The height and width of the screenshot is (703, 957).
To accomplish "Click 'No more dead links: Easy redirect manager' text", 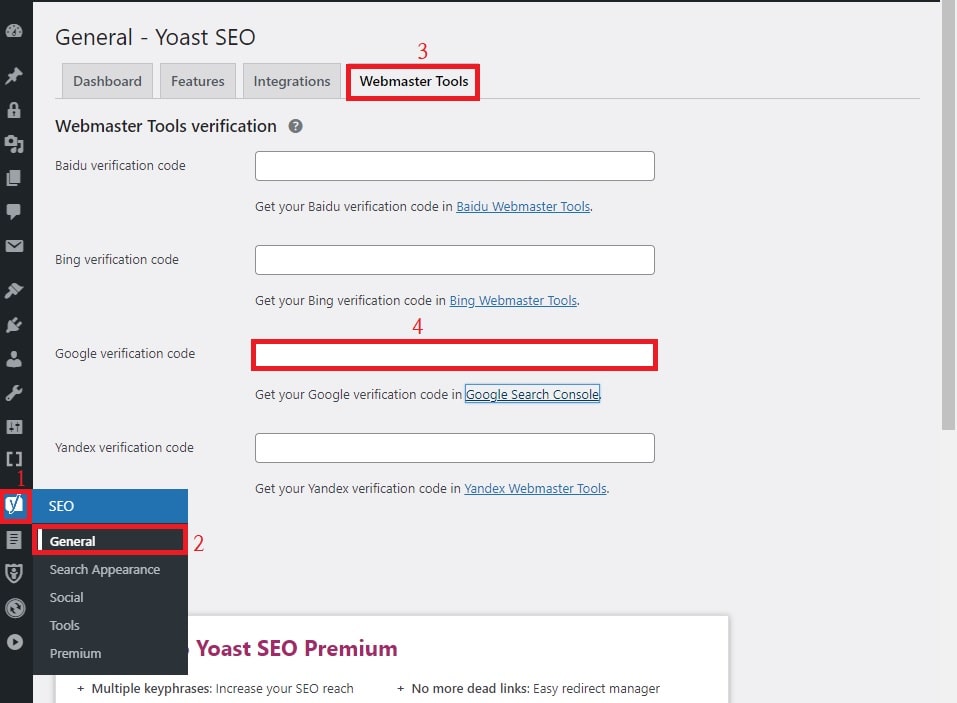I will click(535, 688).
